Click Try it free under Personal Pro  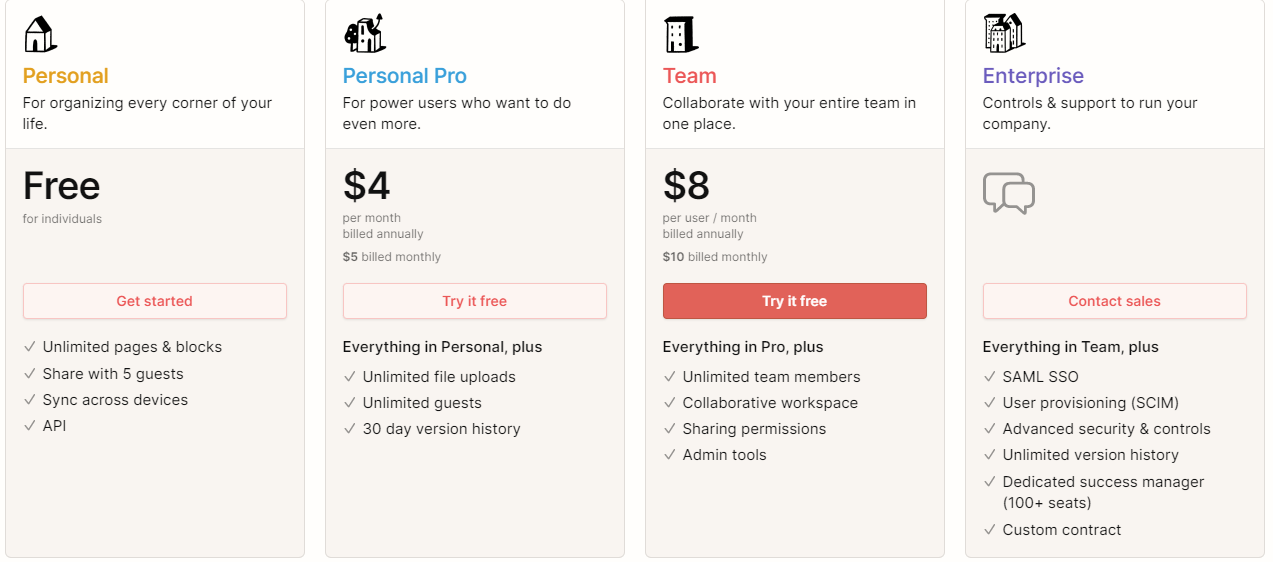(475, 301)
